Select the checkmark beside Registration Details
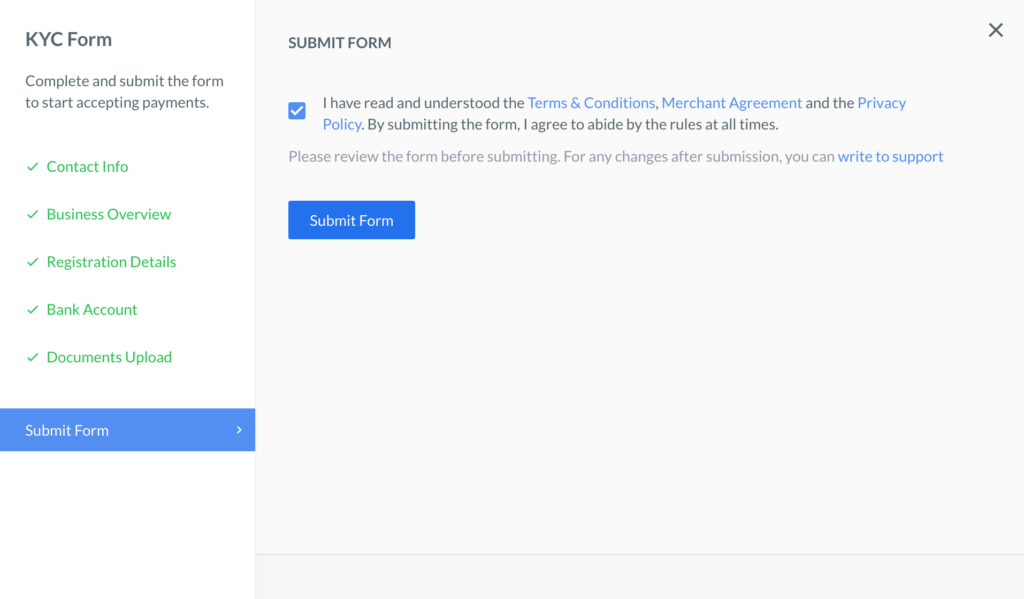 click(x=32, y=261)
